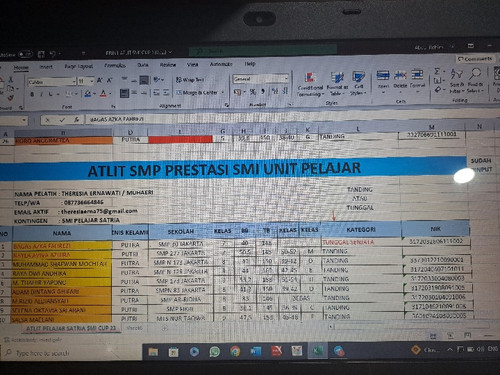Viewport: 500px width, 375px height.
Task: Open the Formulas ribbon tab
Action: click(115, 65)
